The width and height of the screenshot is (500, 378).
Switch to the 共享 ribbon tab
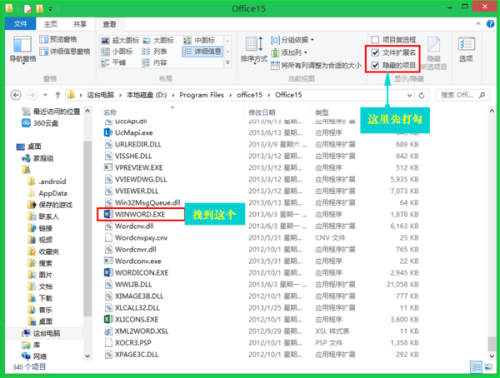coord(79,24)
